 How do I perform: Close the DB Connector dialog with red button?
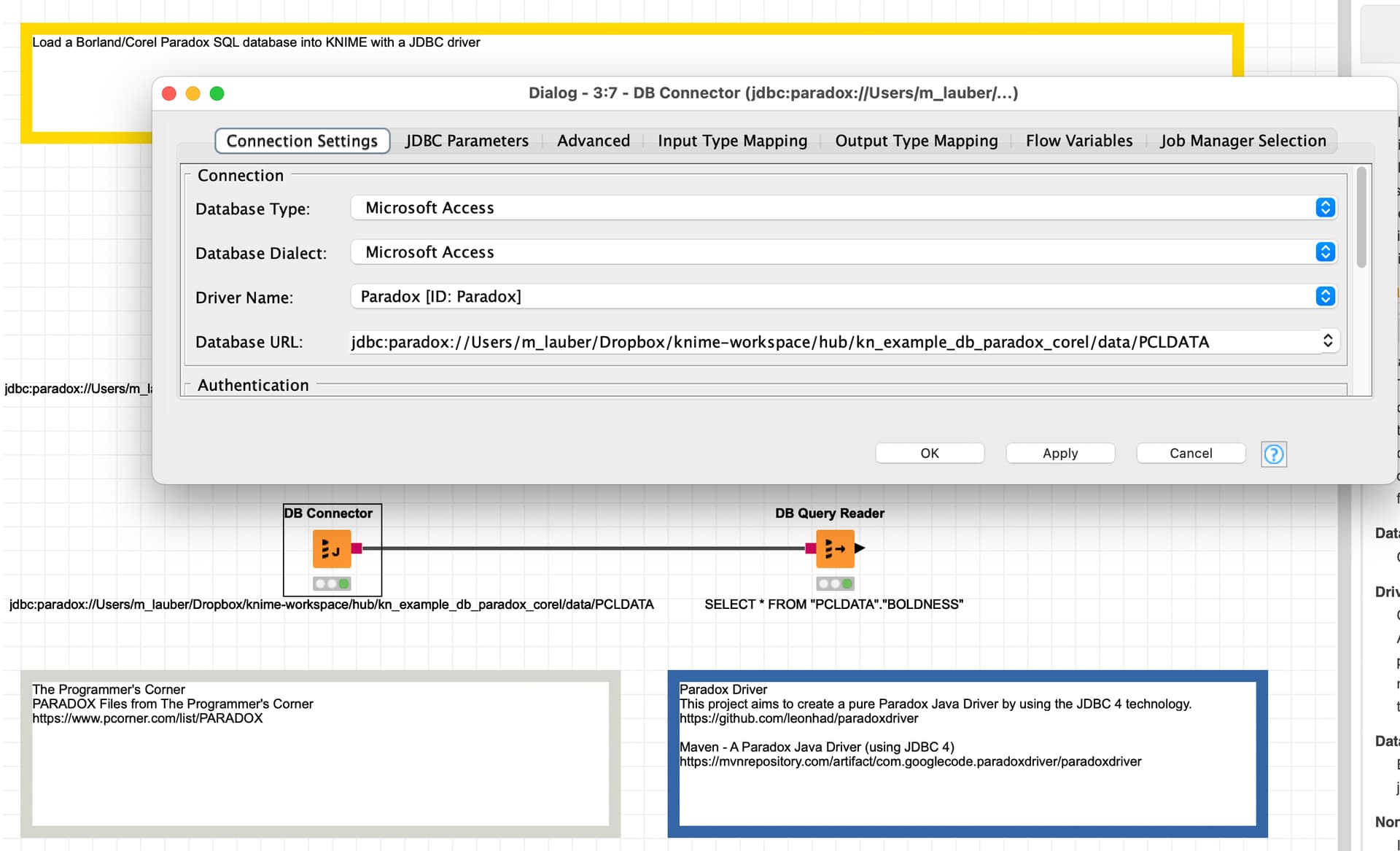(x=169, y=93)
